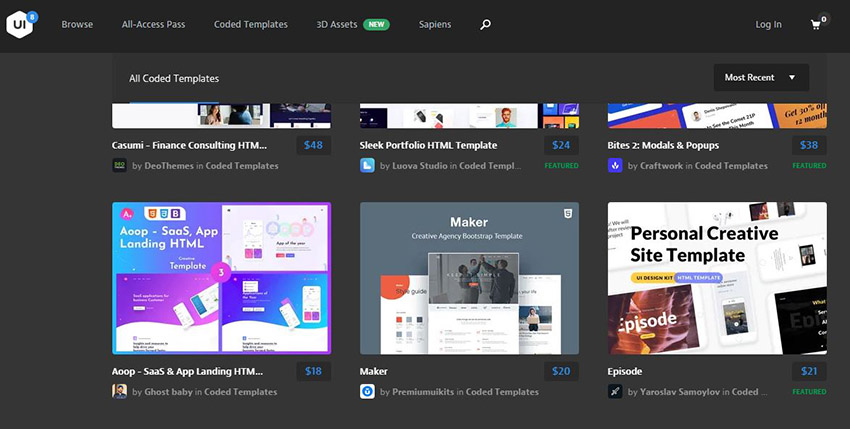Click the Log In link
850x429 pixels.
[x=768, y=24]
